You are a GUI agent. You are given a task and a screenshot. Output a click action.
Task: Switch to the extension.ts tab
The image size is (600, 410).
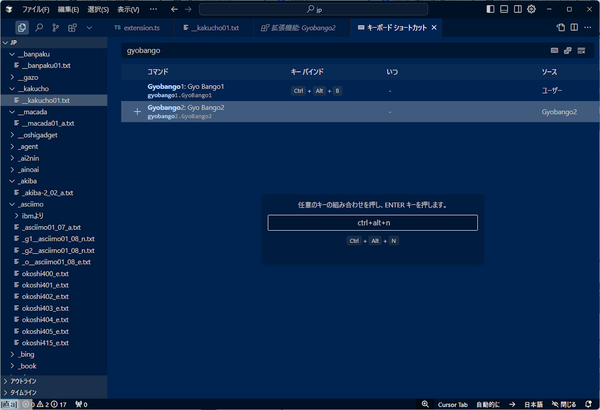pos(137,28)
